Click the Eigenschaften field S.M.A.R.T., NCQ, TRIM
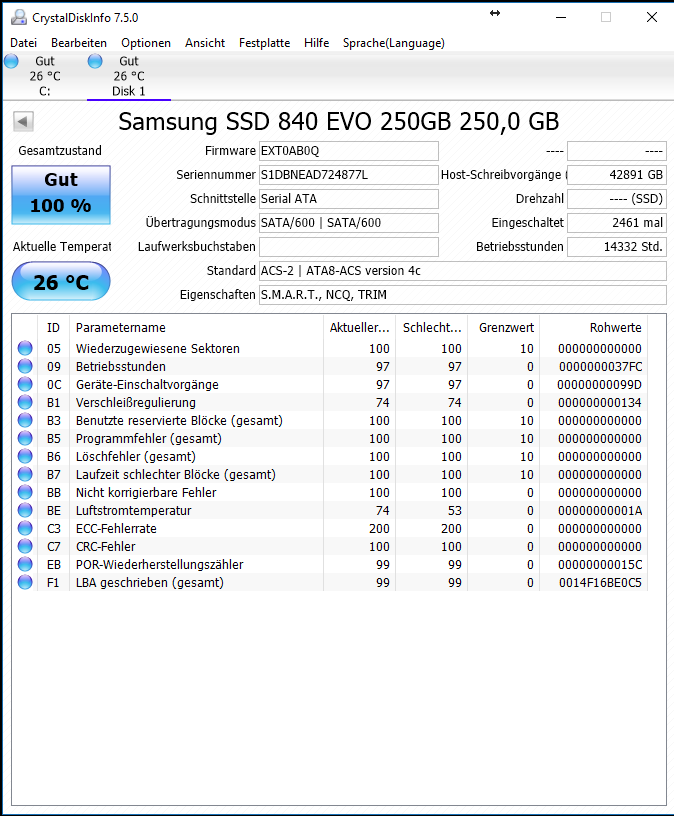Screen dimensions: 674x816 tap(463, 295)
